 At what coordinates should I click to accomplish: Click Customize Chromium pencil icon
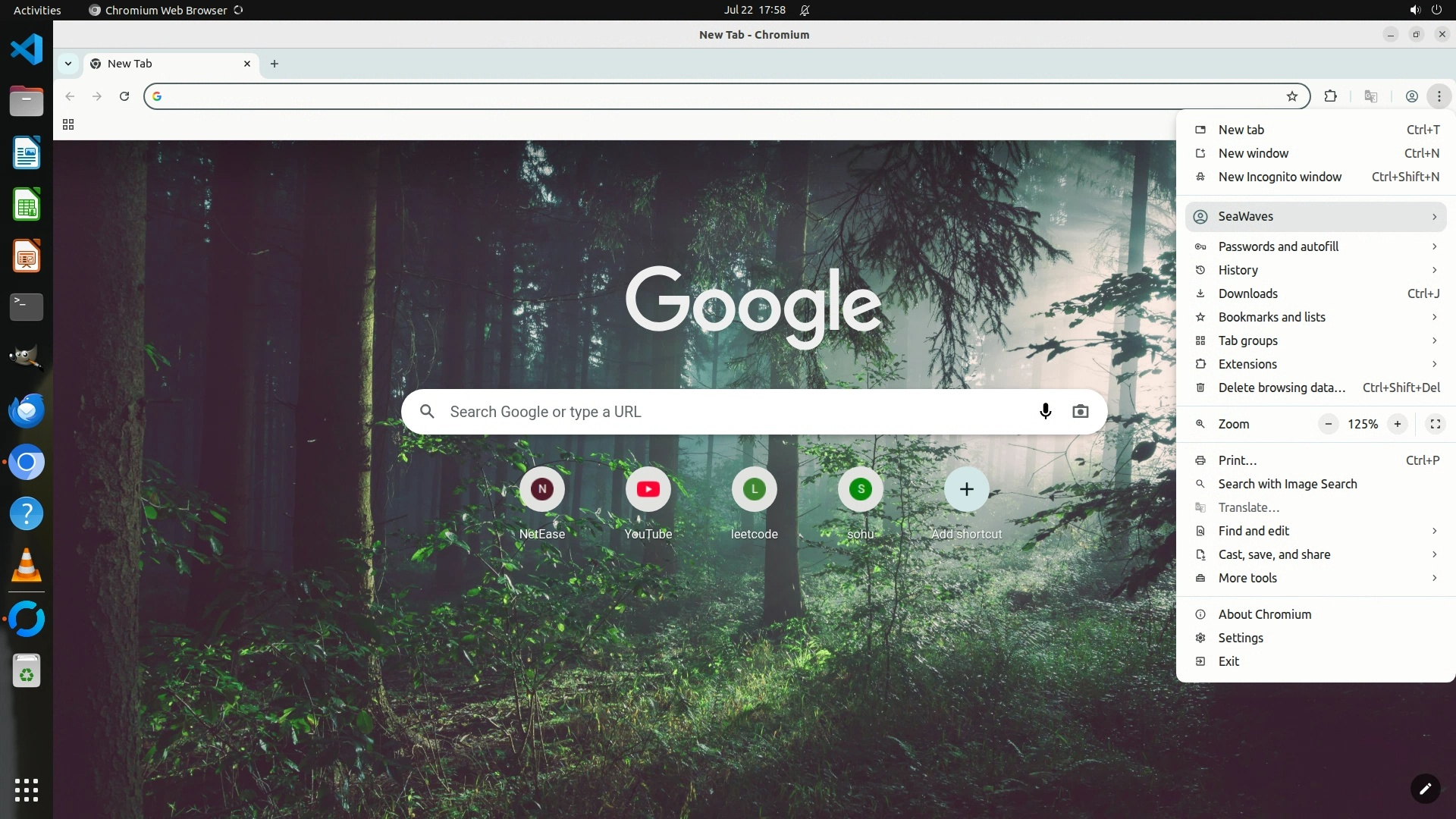coord(1425,788)
